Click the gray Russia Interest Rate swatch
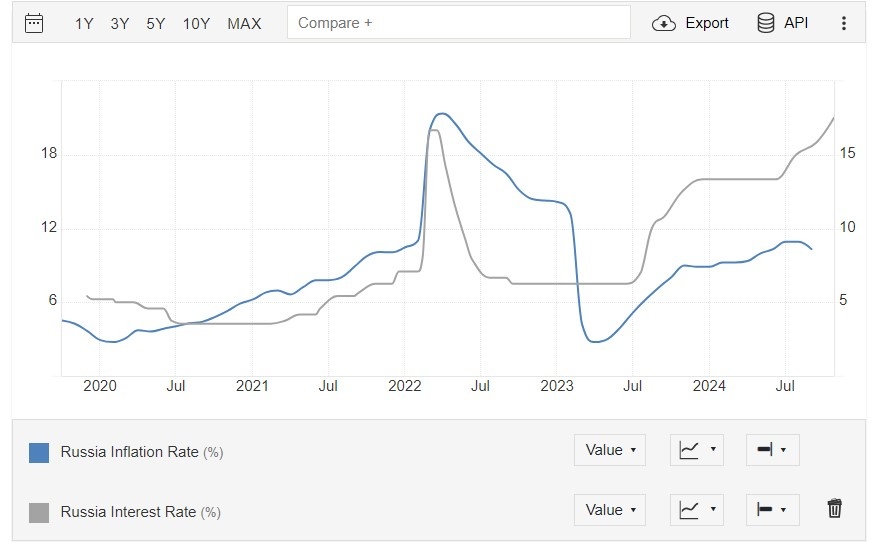Viewport: 873px width, 542px height. pyautogui.click(x=39, y=512)
